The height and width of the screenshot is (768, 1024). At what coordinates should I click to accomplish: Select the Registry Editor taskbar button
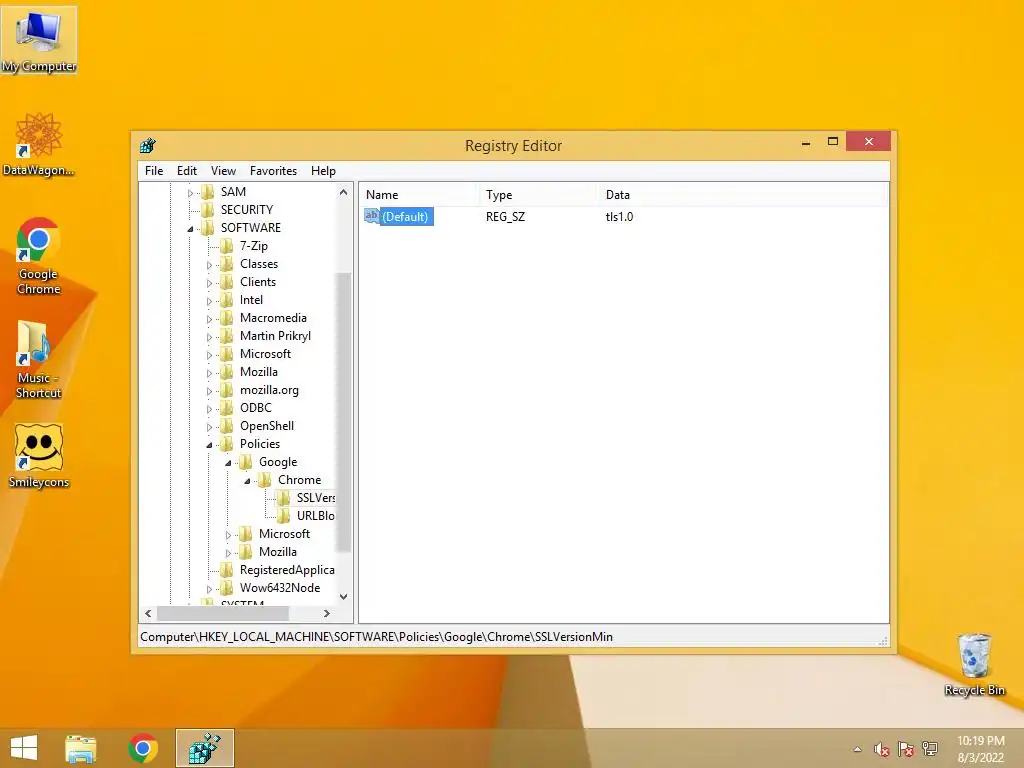pos(204,748)
